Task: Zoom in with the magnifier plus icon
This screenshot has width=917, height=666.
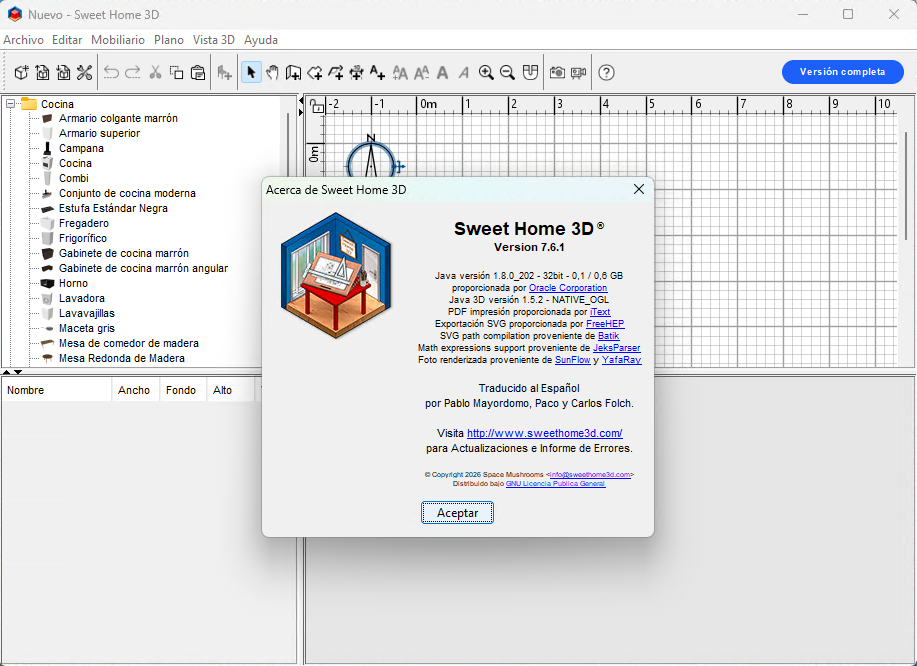Action: [486, 73]
